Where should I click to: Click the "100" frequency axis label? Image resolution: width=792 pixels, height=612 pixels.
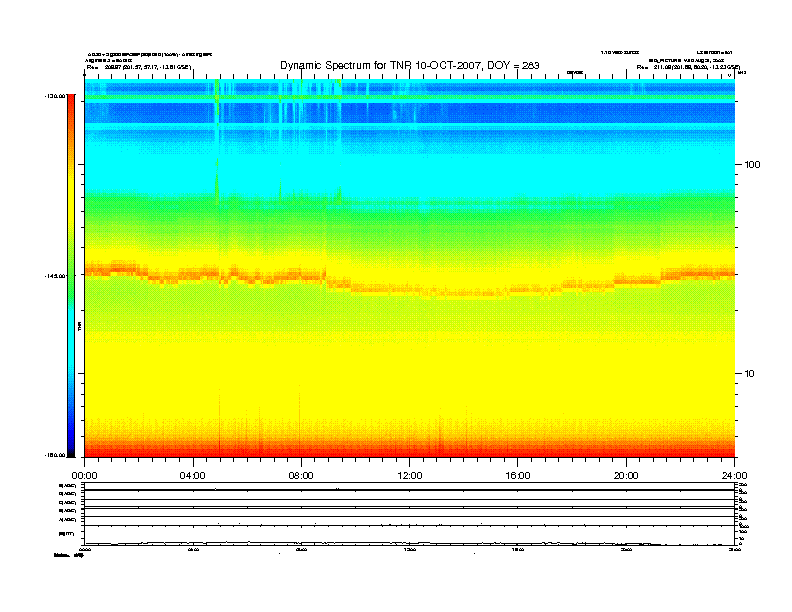(x=752, y=165)
